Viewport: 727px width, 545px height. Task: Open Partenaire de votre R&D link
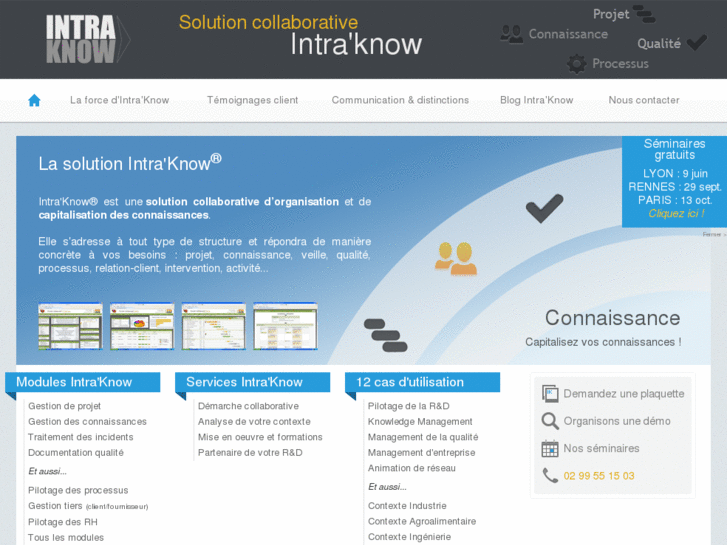coord(250,453)
